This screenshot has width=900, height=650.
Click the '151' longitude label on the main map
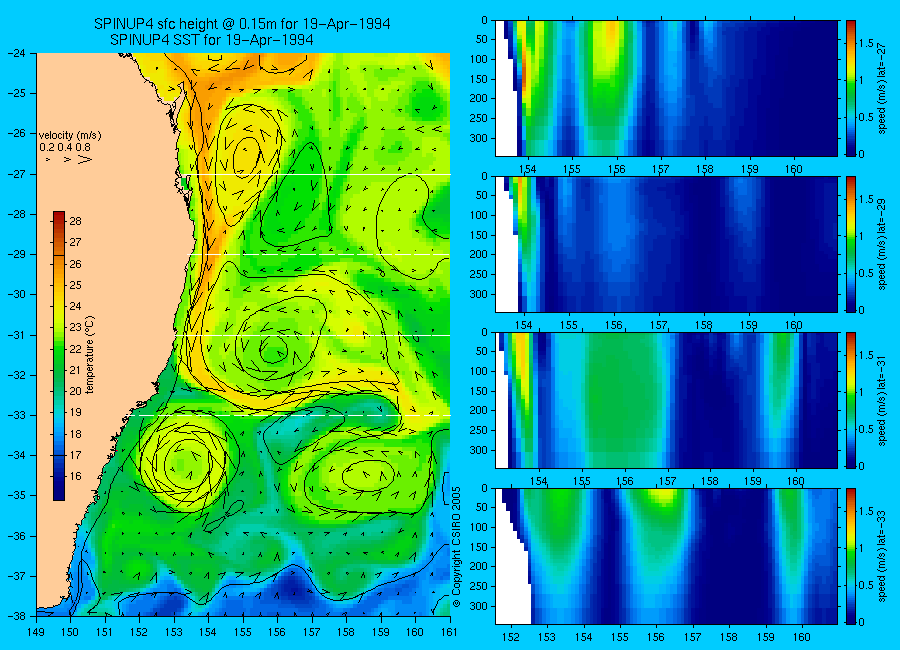[x=104, y=632]
